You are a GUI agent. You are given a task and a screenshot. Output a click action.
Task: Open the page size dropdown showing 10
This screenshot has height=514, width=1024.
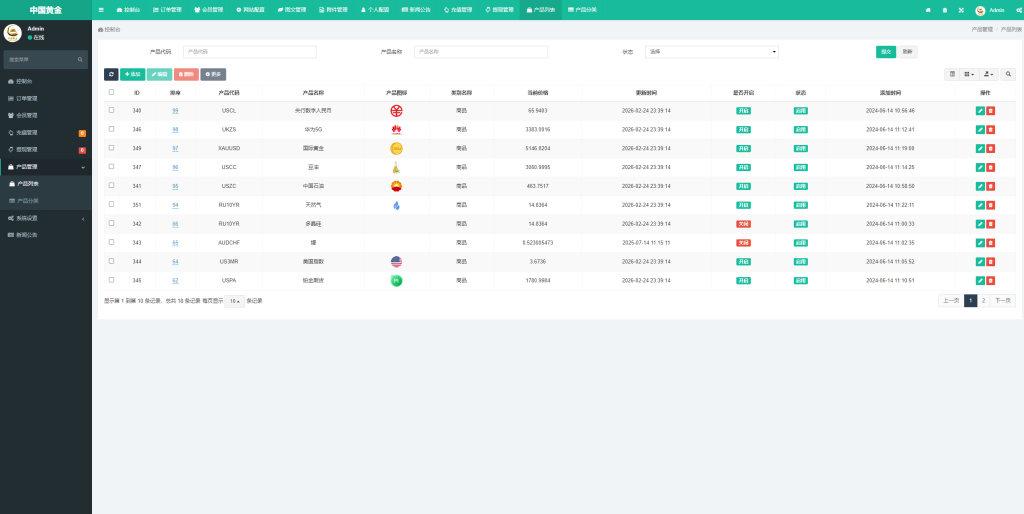point(234,300)
